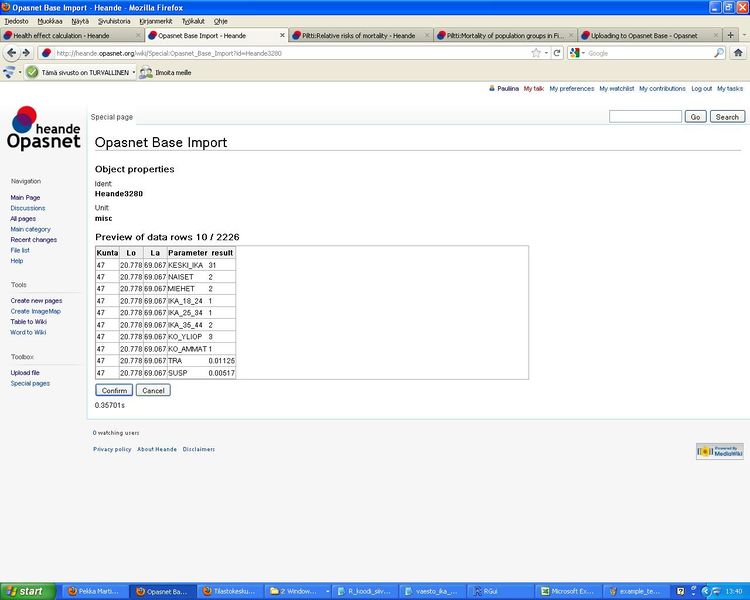Viewport: 750px width, 600px height.
Task: Open the example_te taskbar item
Action: (635, 591)
